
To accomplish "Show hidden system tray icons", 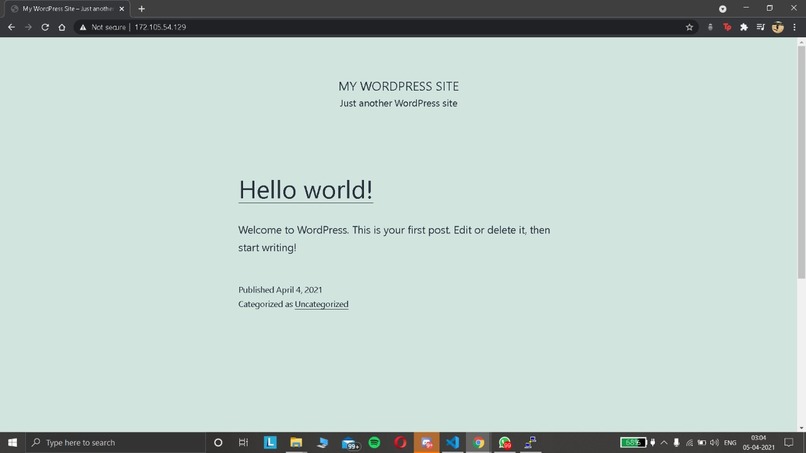I will point(664,443).
